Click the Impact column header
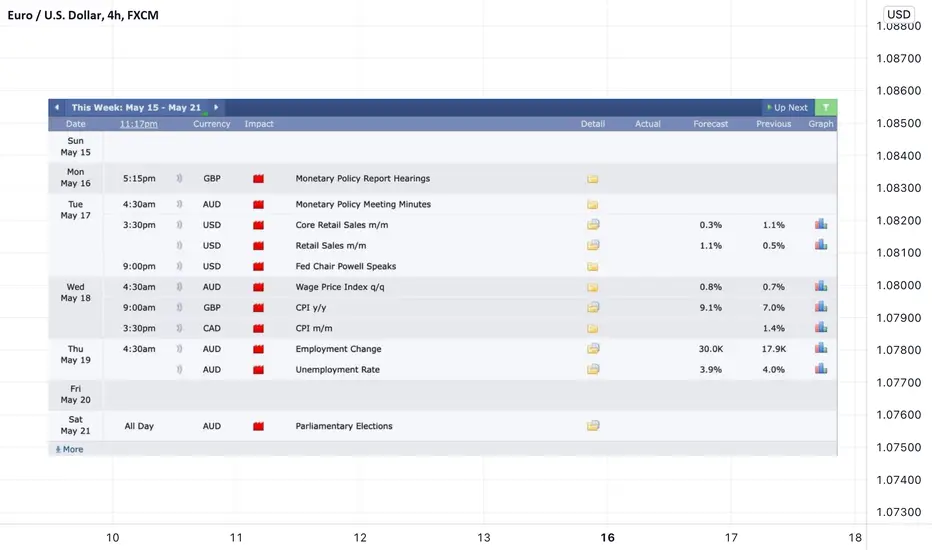 click(259, 124)
